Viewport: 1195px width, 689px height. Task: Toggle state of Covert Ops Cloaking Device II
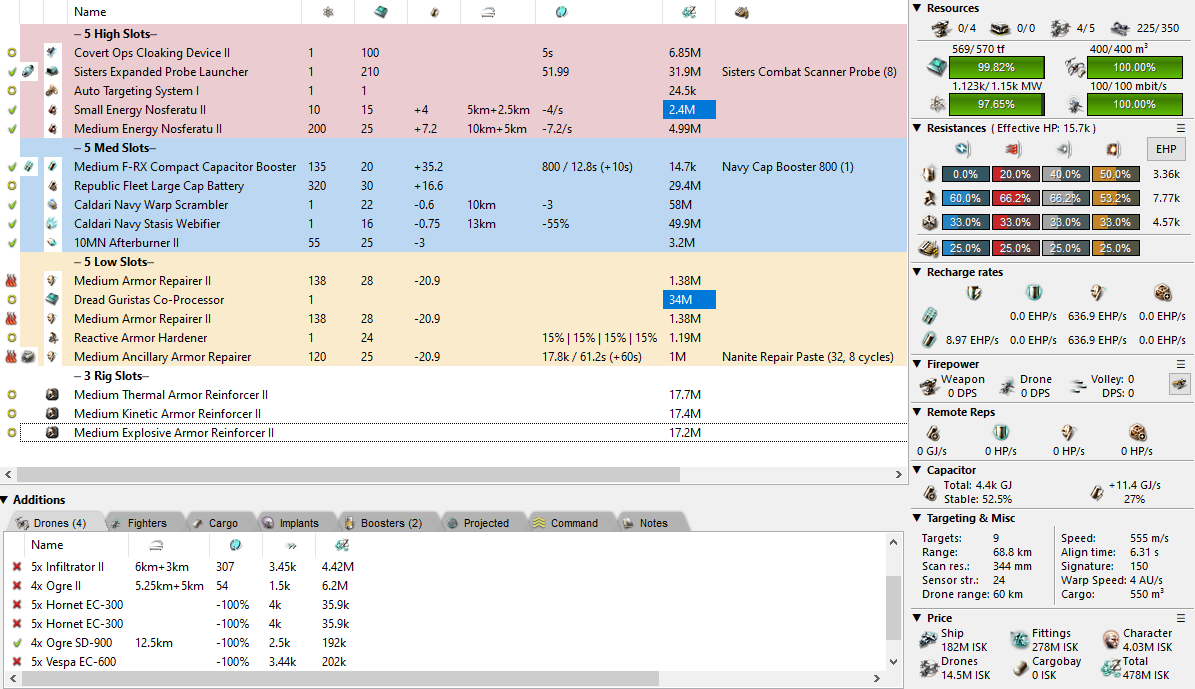pos(11,53)
